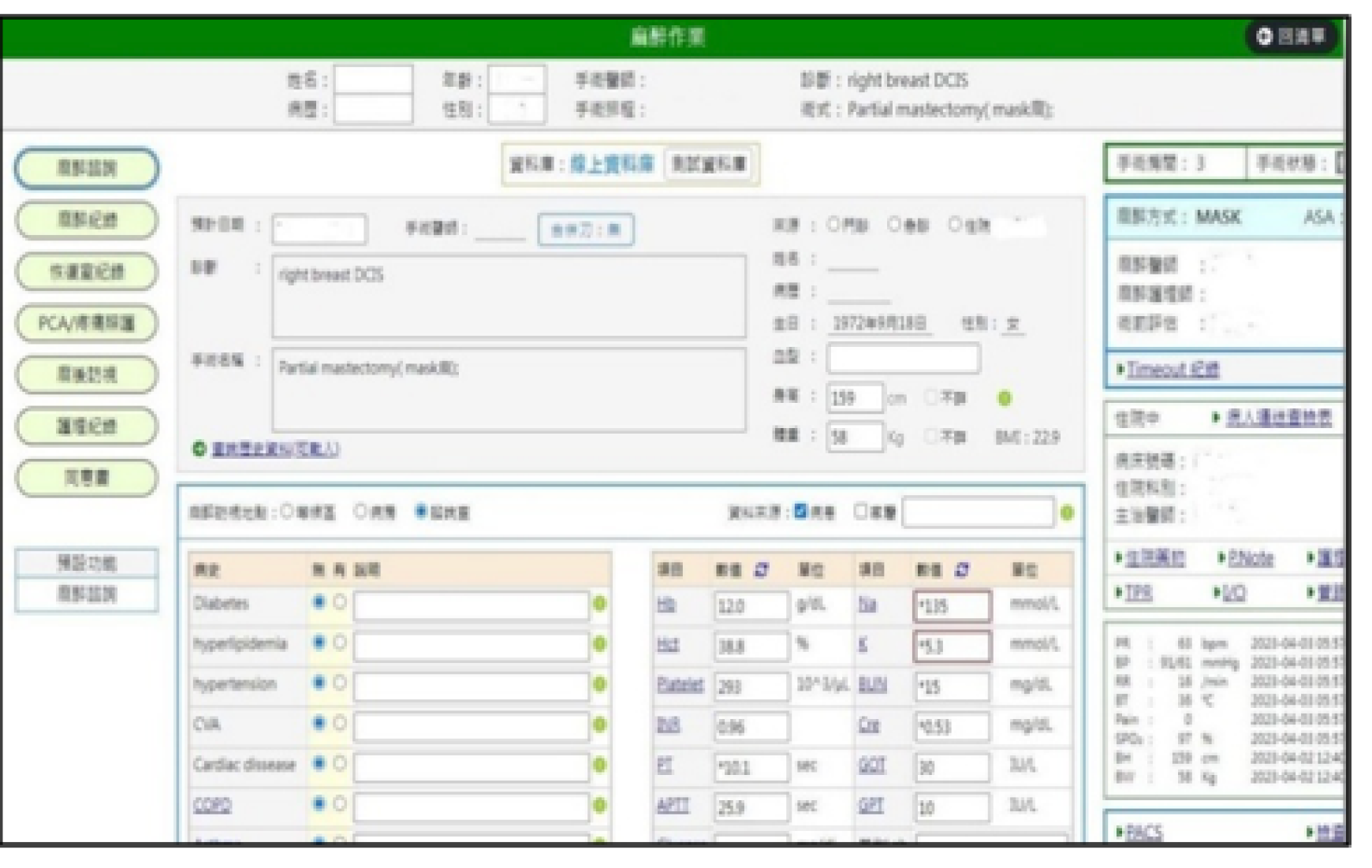
Task: Open the APTT lab item link
Action: (673, 806)
